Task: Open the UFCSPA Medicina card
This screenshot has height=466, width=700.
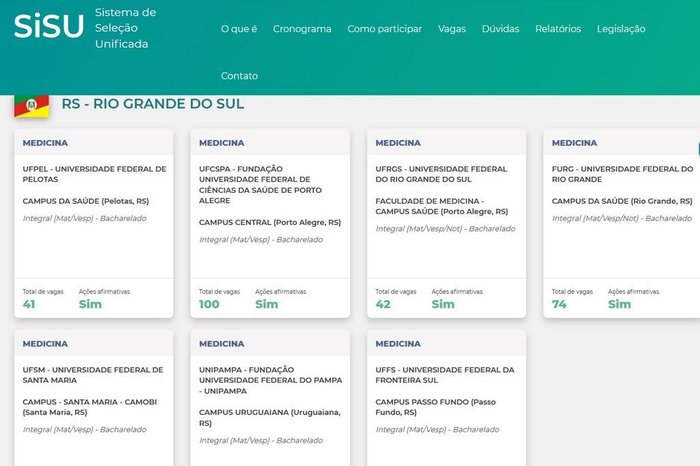Action: click(270, 223)
